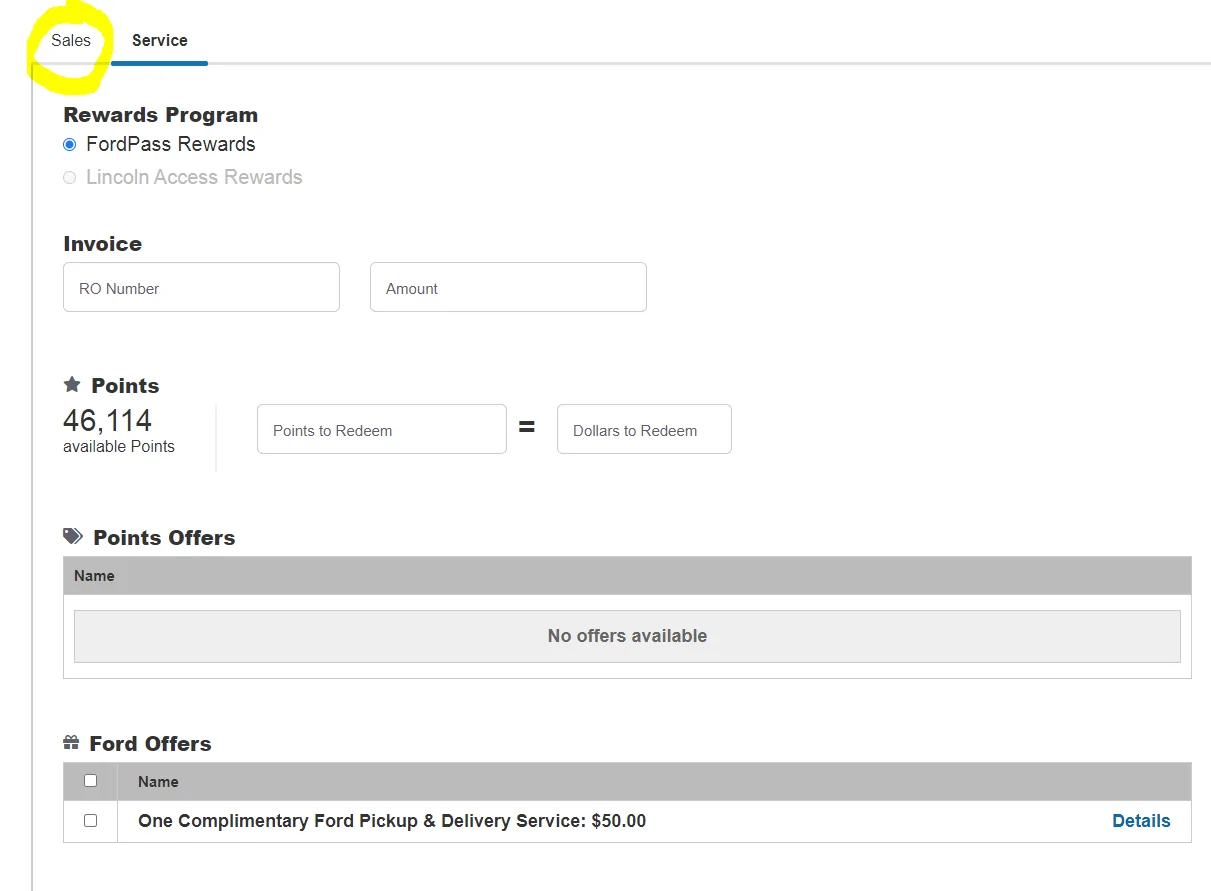Click the invoice Amount input field
1211x891 pixels.
coord(508,288)
